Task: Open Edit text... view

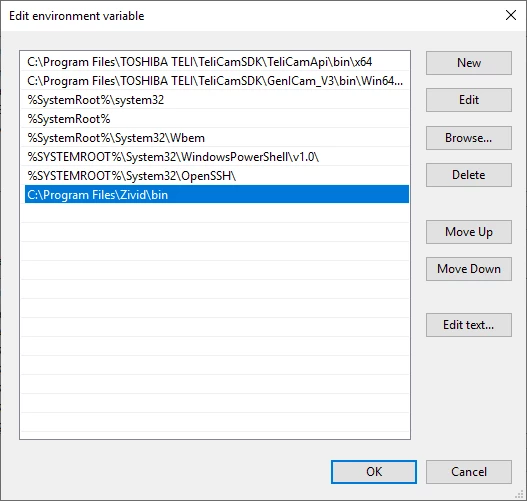Action: tap(469, 325)
